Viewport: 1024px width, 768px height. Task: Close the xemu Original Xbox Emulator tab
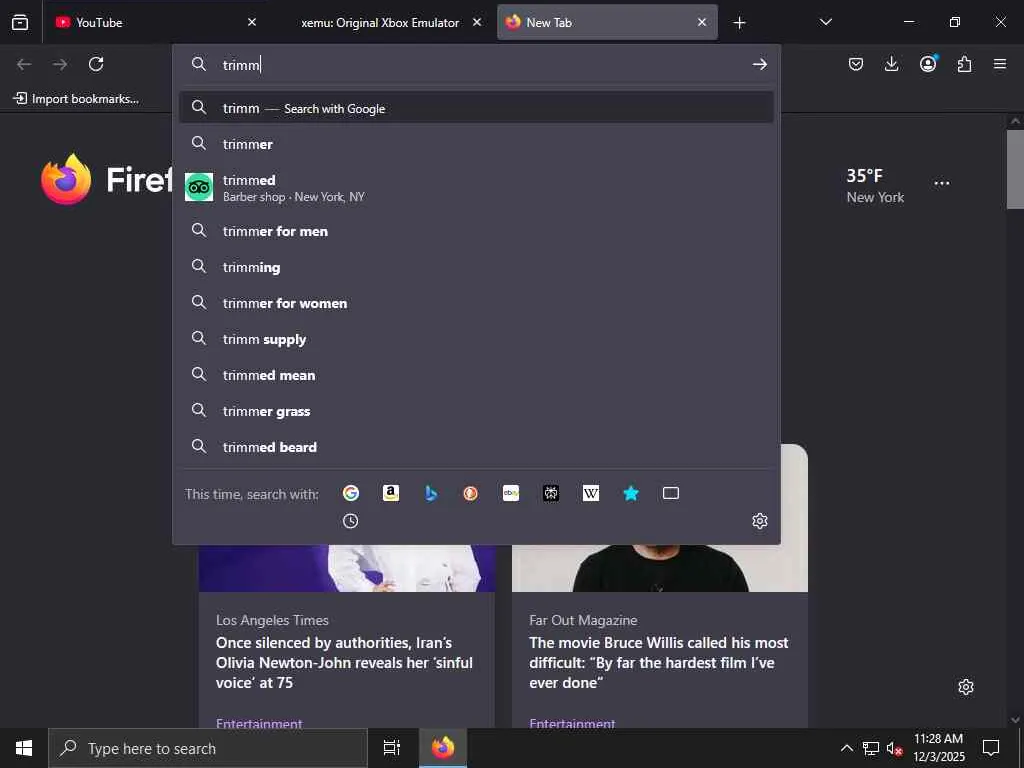pyautogui.click(x=477, y=22)
